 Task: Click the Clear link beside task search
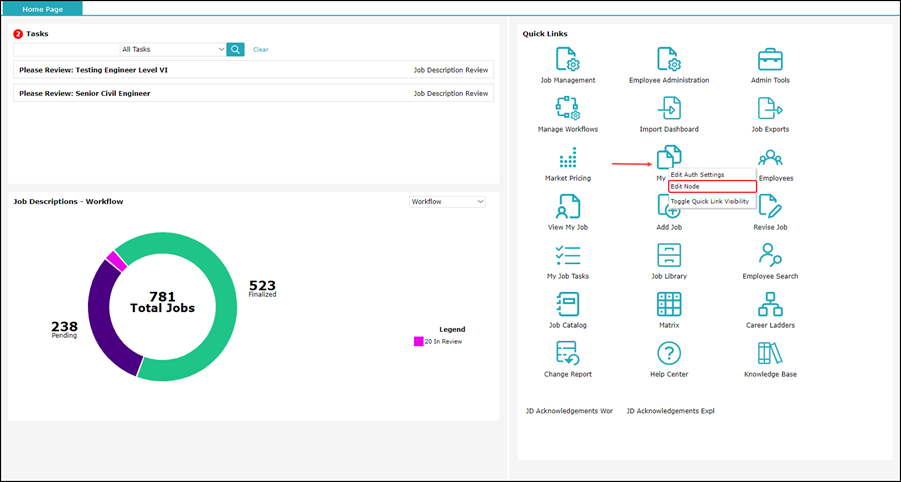[261, 49]
